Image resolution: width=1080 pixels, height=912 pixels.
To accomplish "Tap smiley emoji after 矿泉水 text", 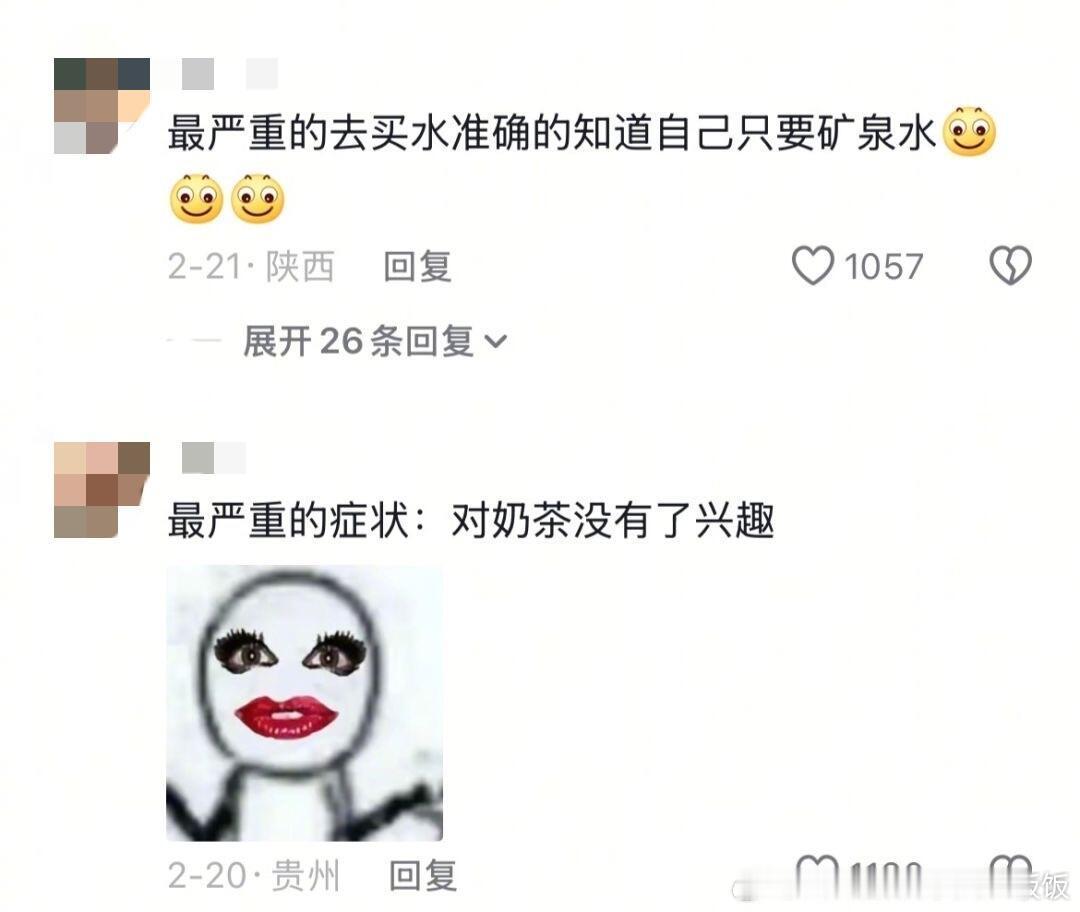I will click(x=969, y=132).
